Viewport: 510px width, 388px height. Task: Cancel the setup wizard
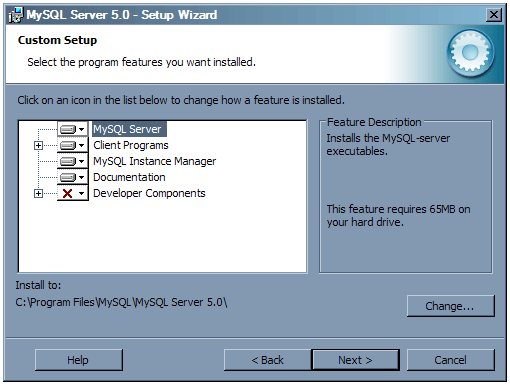click(x=451, y=360)
